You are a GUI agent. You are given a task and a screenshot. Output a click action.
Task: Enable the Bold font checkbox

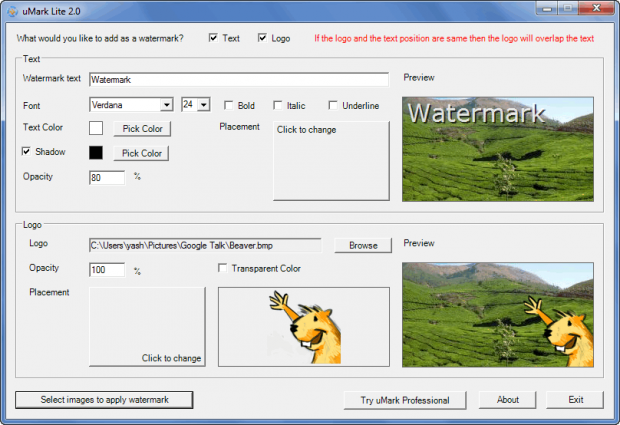(x=229, y=105)
